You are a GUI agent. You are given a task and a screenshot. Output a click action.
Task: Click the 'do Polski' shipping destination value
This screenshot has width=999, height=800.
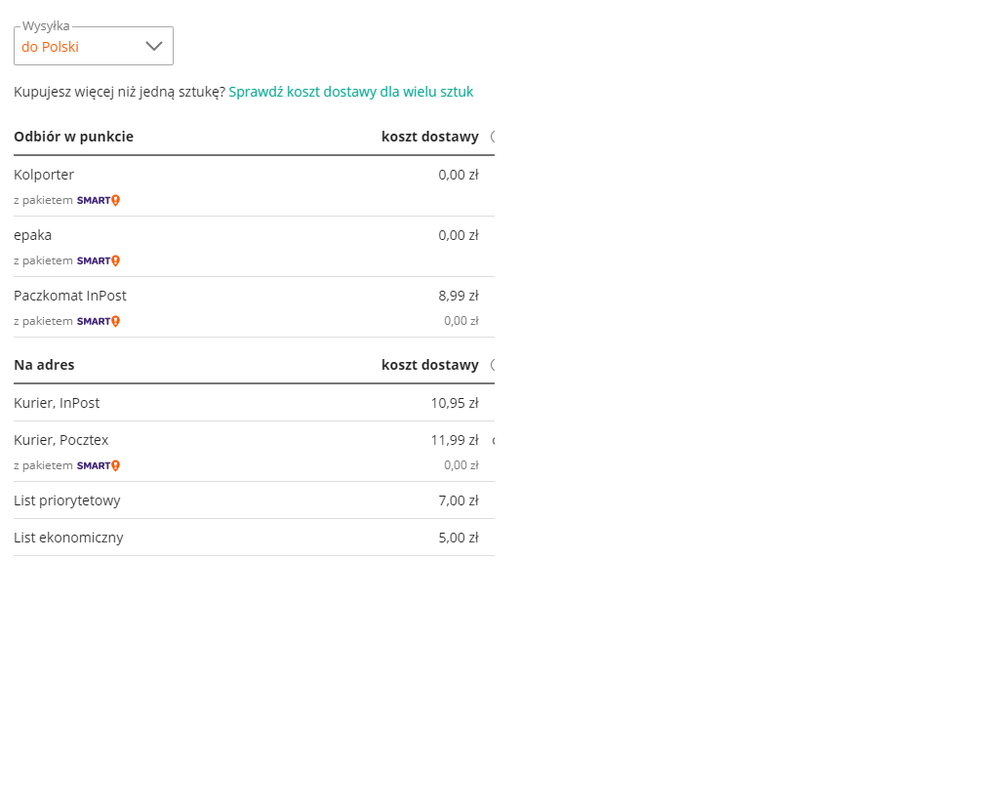pos(50,47)
